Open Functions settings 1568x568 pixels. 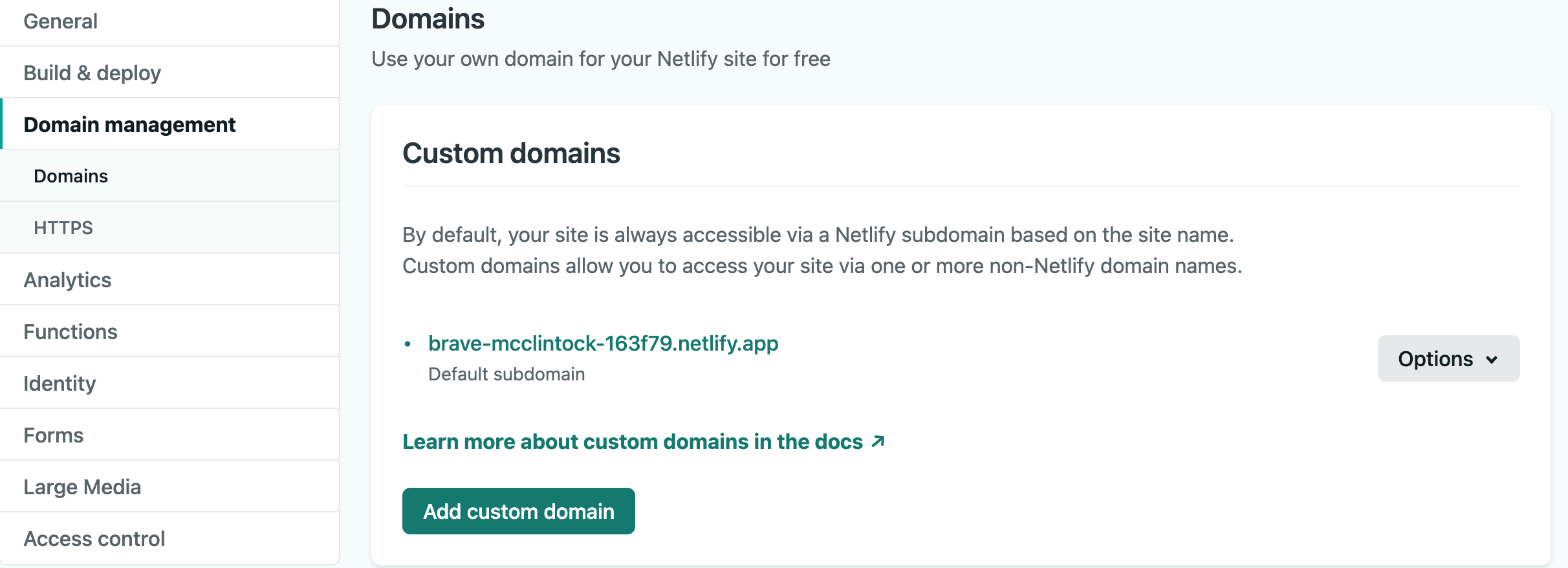[71, 332]
